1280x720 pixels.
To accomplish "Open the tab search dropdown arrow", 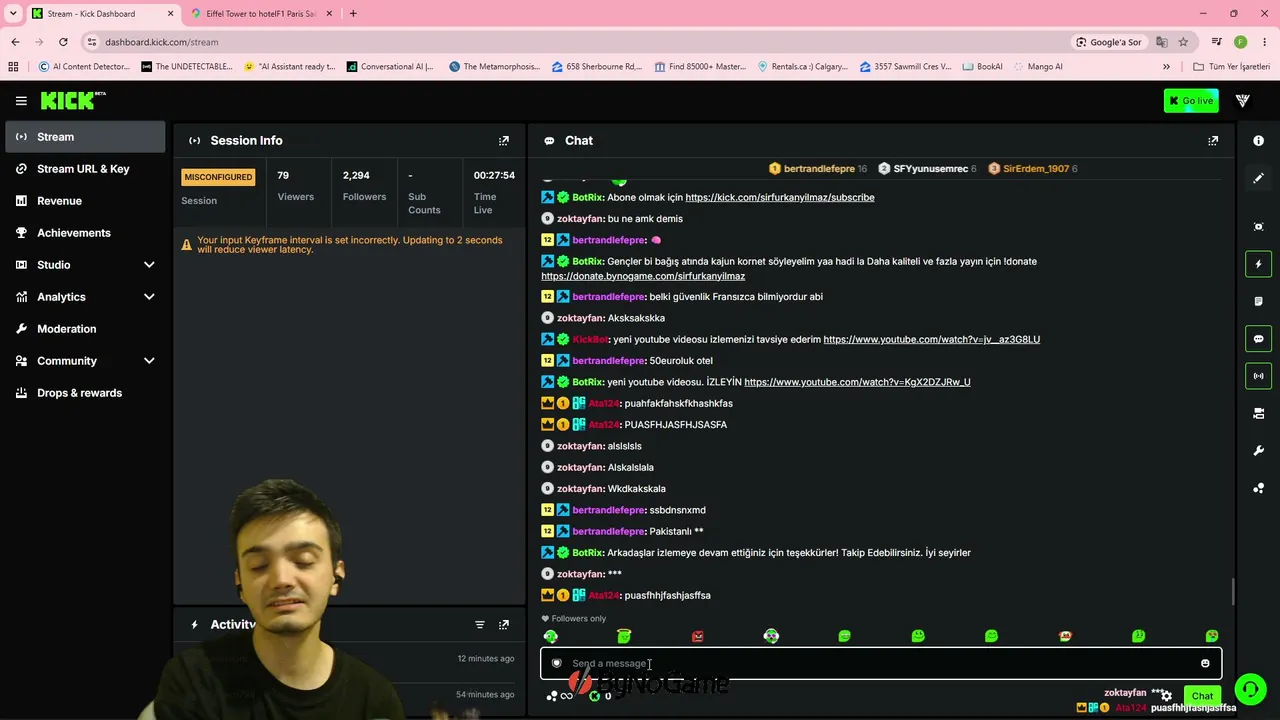I will [x=13, y=13].
